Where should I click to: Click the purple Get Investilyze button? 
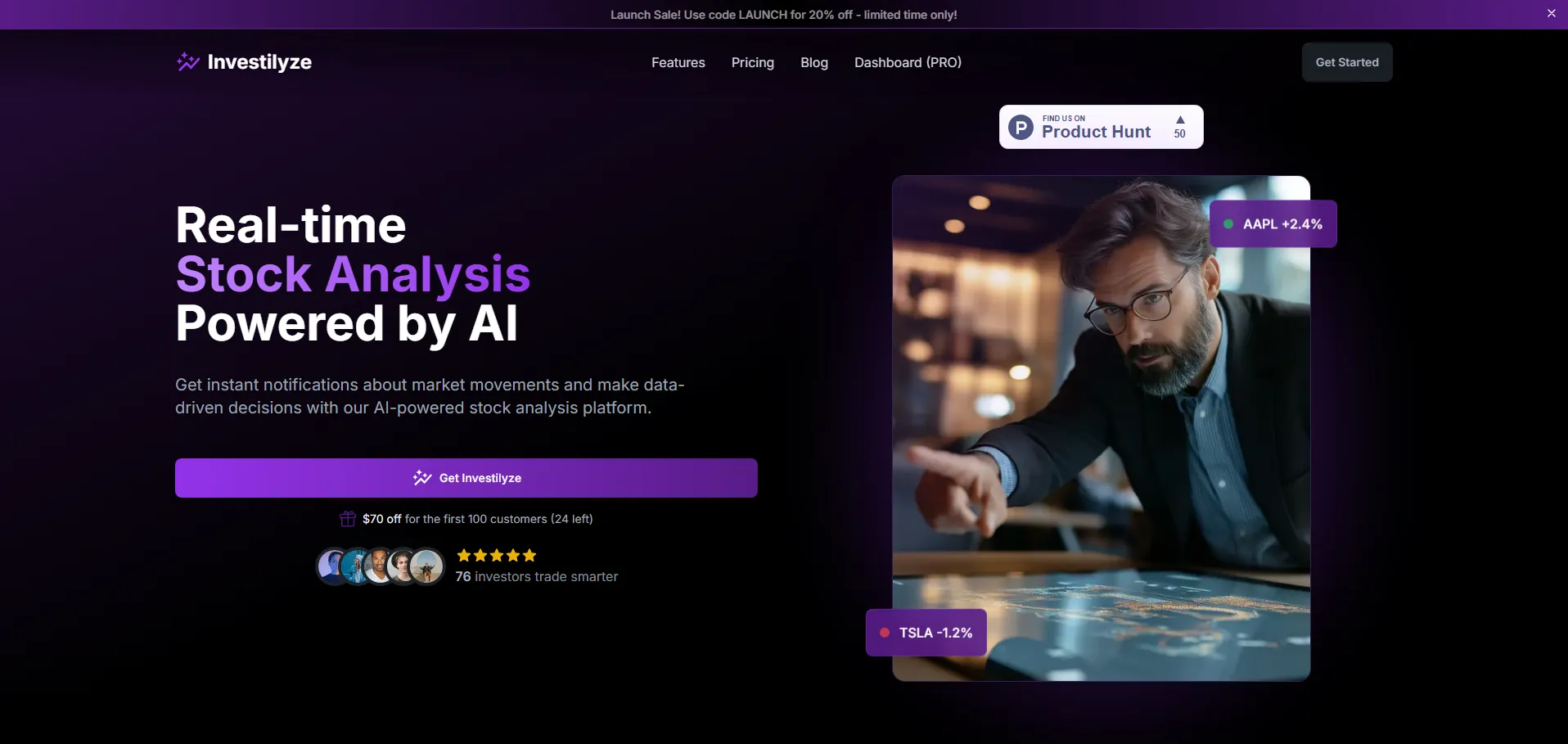pyautogui.click(x=466, y=478)
